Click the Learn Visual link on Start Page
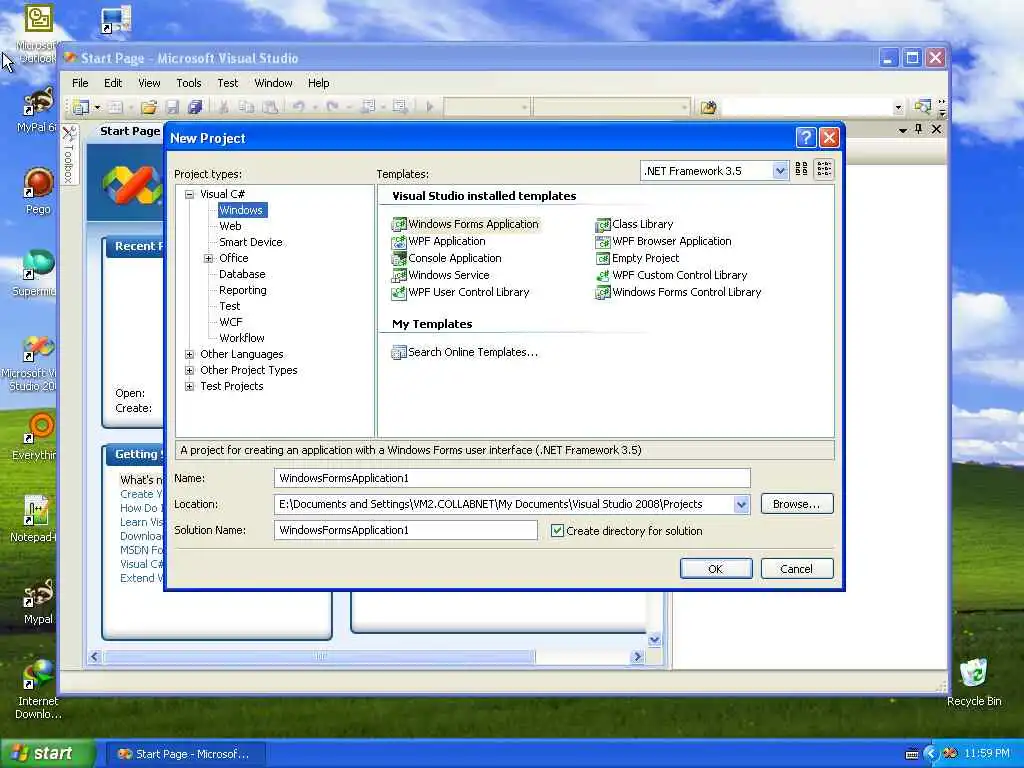This screenshot has height=768, width=1024. click(141, 522)
